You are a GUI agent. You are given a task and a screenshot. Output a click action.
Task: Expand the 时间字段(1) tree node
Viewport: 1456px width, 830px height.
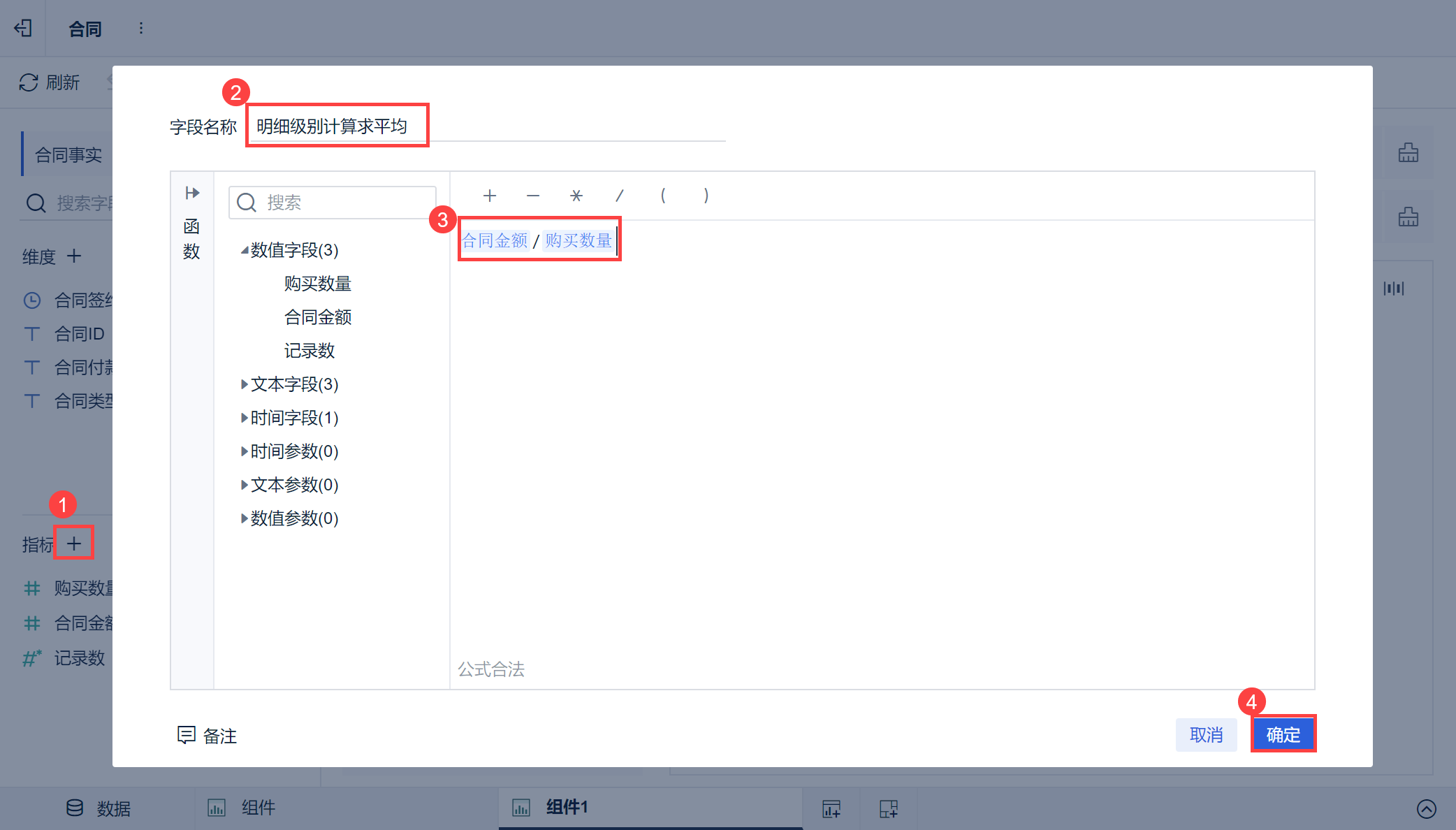coord(245,418)
